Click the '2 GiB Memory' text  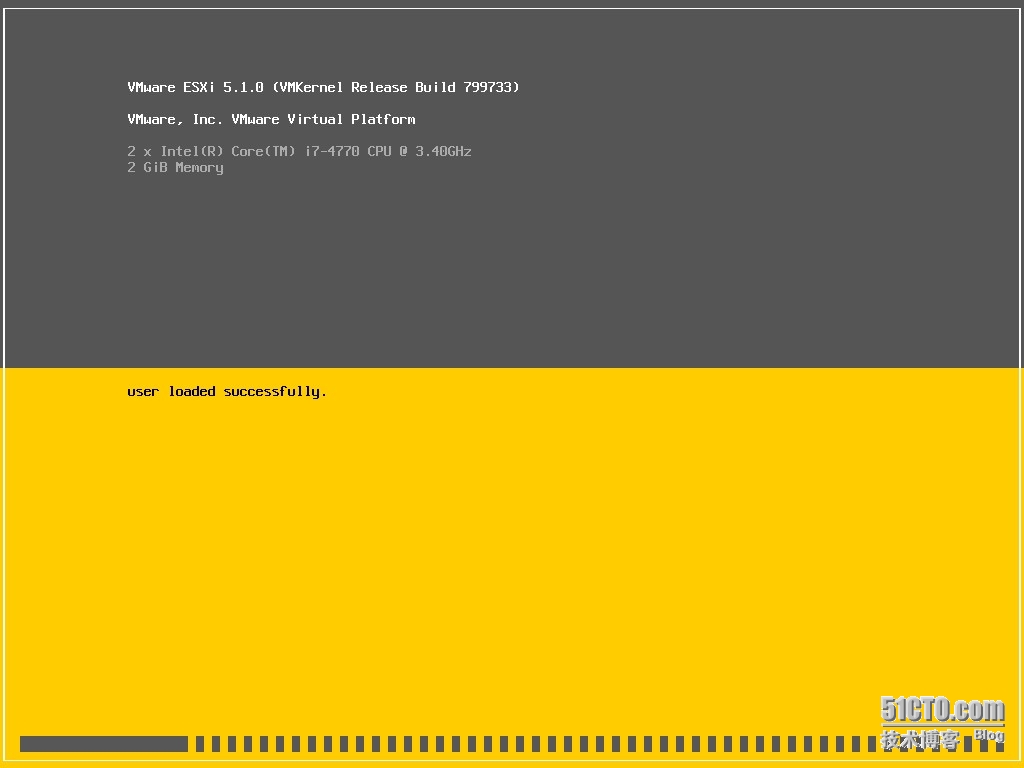point(175,168)
